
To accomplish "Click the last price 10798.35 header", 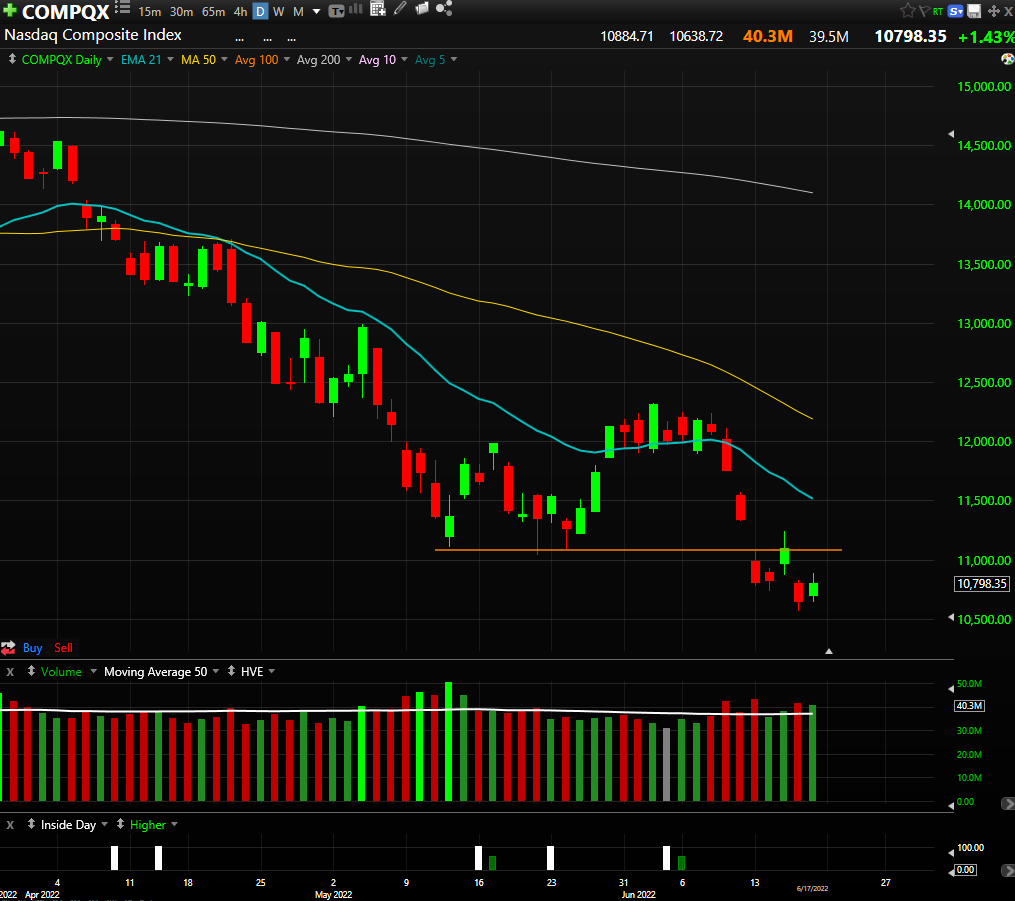I will [x=910, y=36].
